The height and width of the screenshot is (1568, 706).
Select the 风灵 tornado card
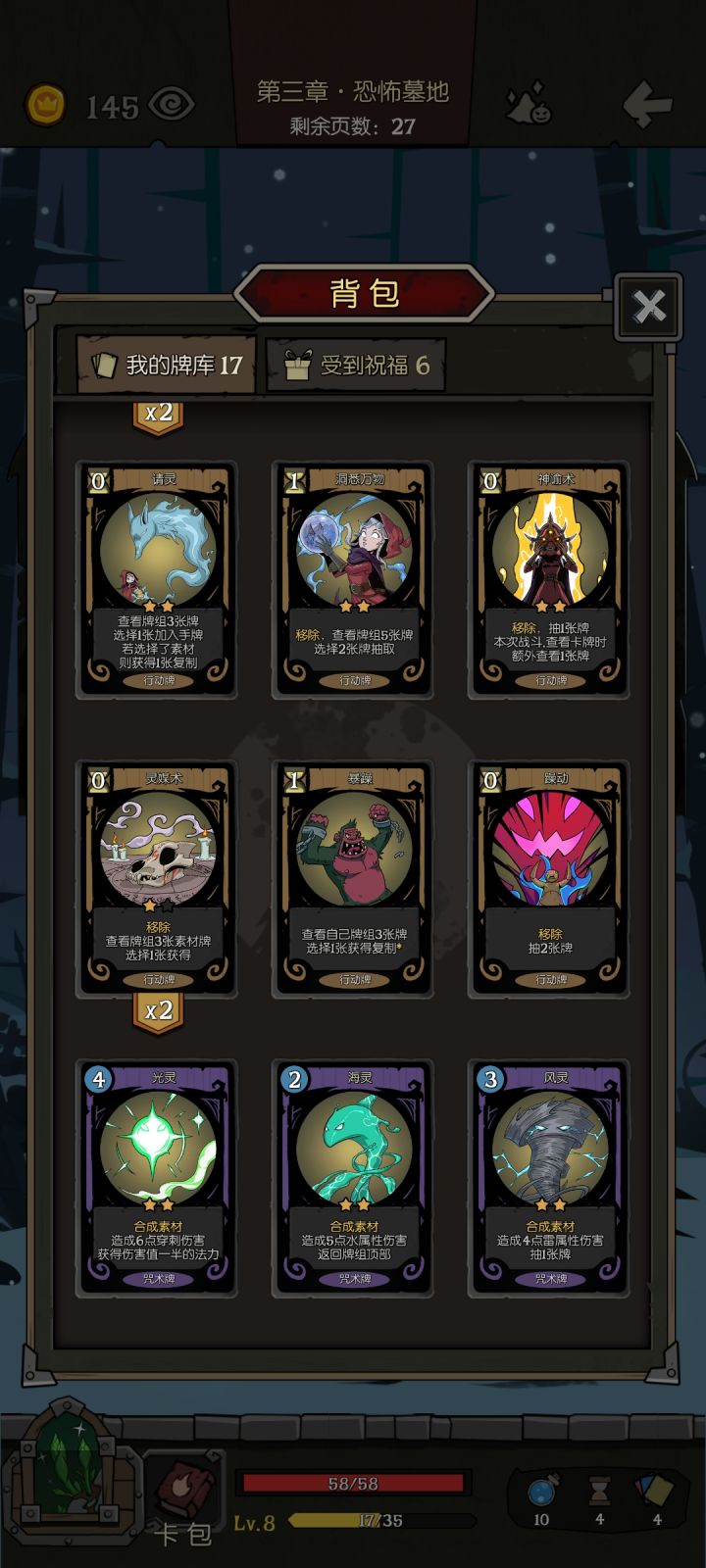[x=549, y=1178]
